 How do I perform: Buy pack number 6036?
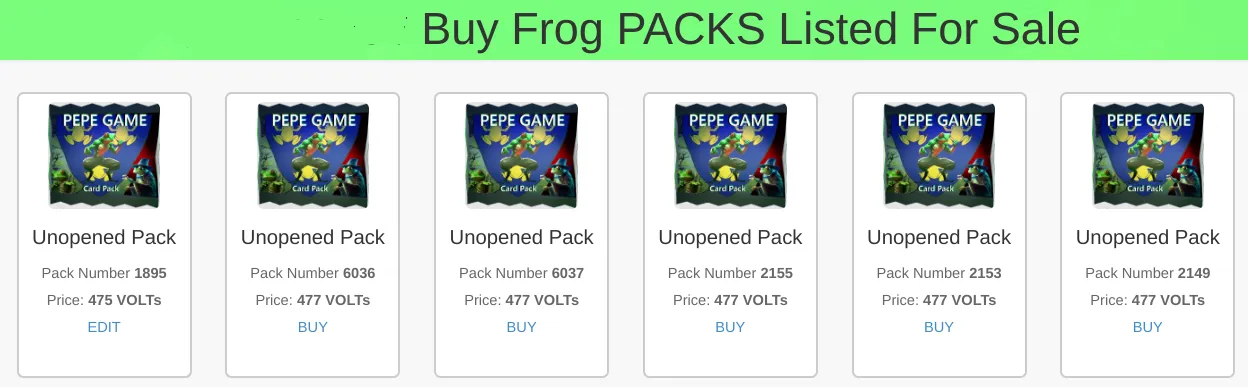tap(313, 327)
